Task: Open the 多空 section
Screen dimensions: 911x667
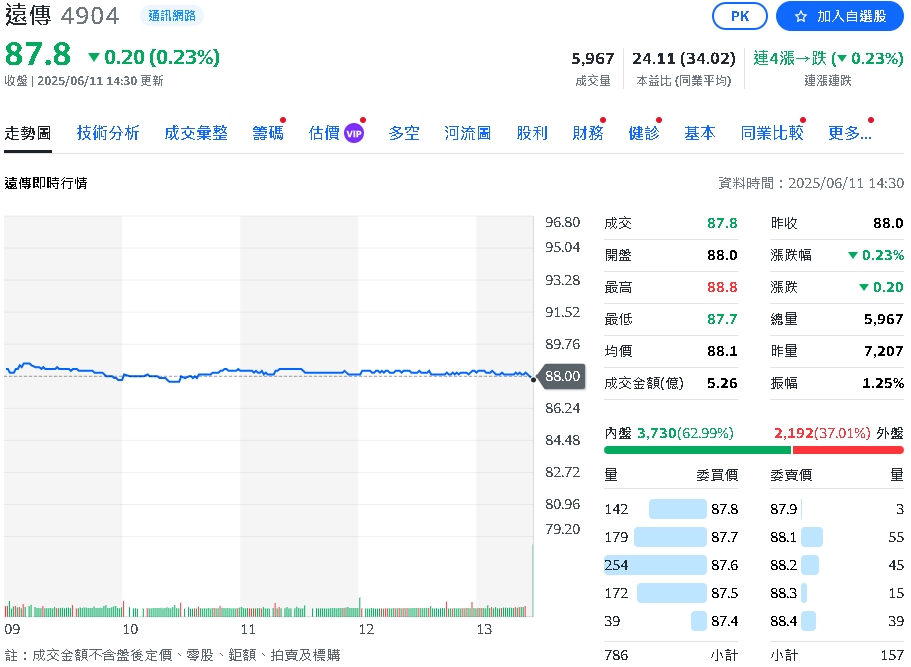Action: click(404, 132)
